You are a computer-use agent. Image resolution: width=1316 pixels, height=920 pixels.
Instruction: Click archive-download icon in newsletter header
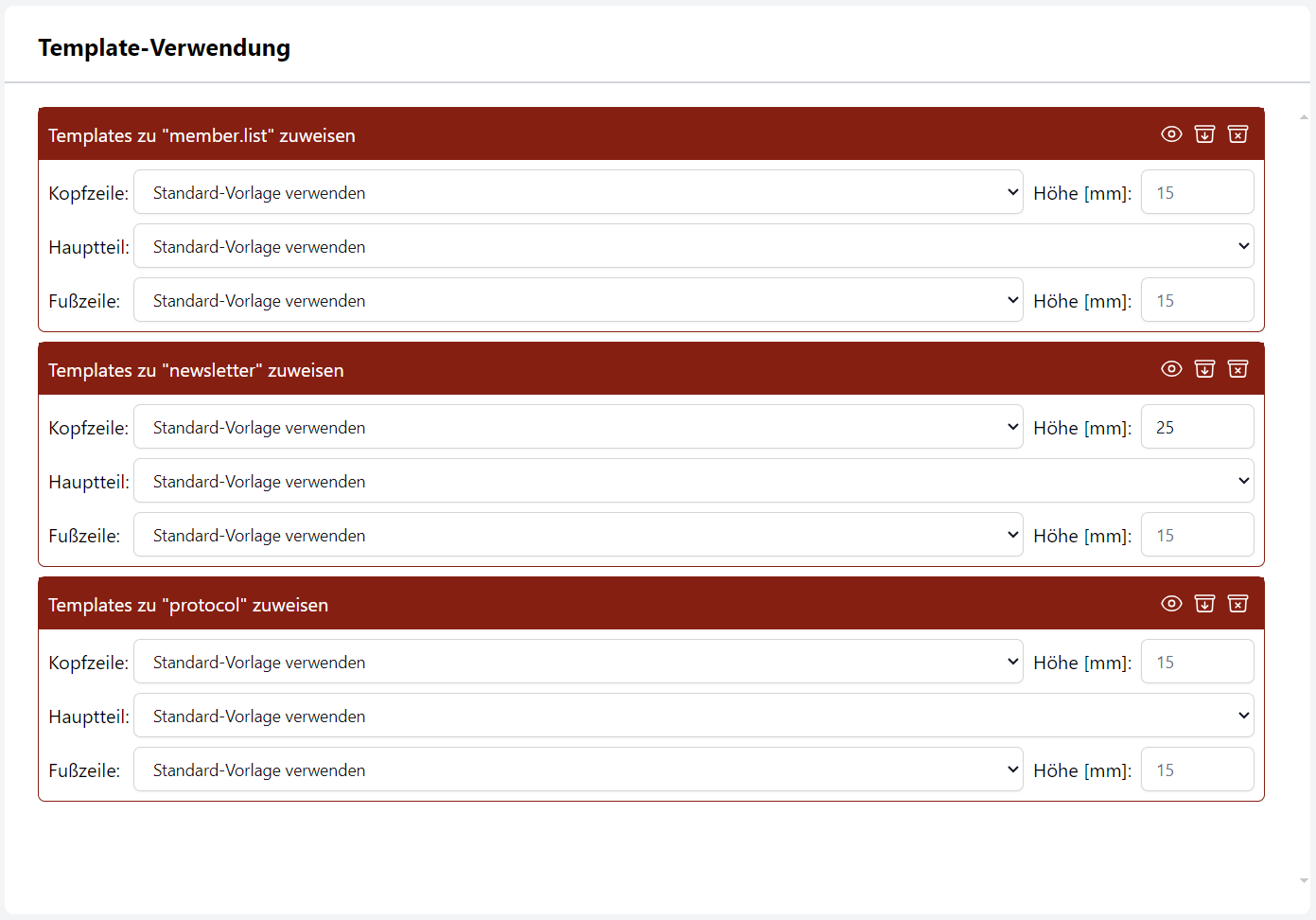click(x=1204, y=369)
